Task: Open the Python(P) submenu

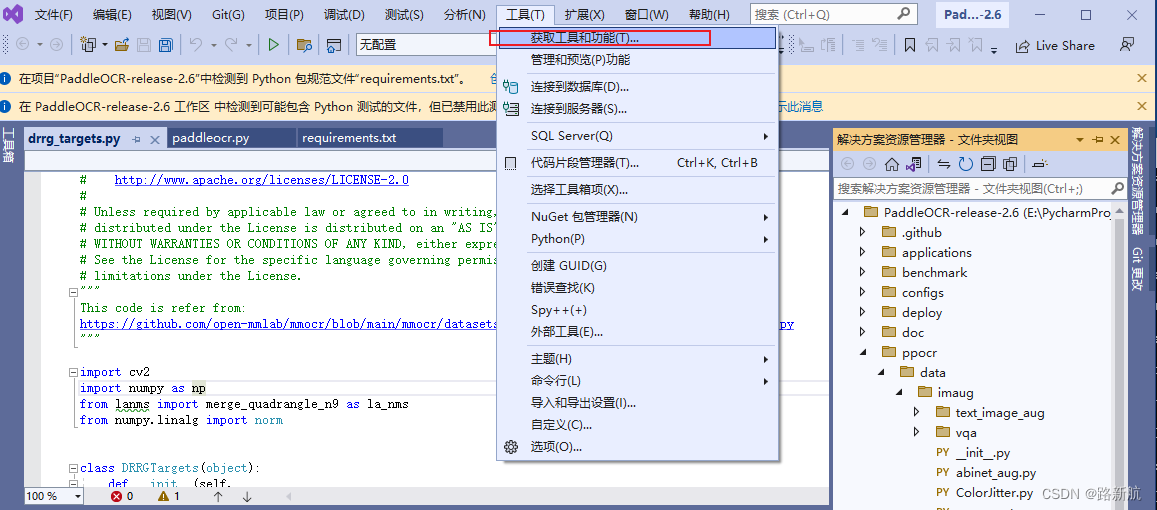Action: (x=638, y=238)
